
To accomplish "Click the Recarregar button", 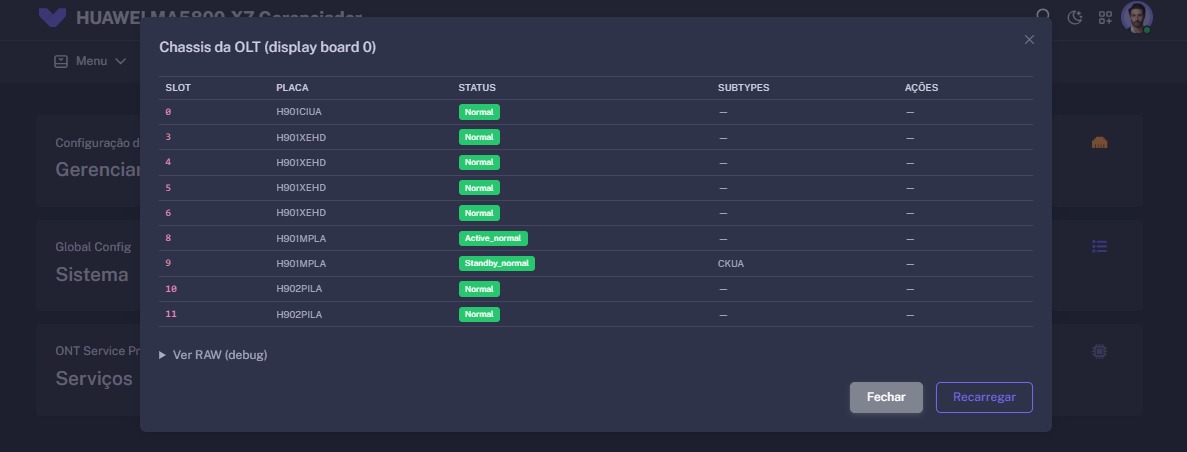I will pyautogui.click(x=984, y=397).
